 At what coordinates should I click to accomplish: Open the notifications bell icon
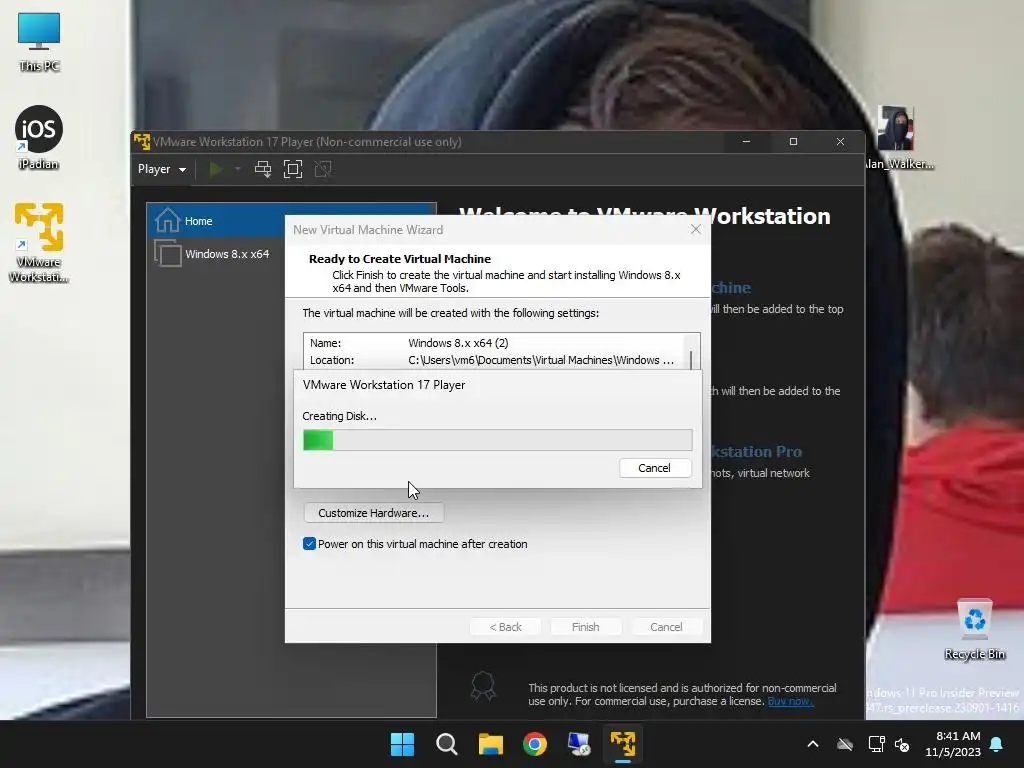point(997,744)
